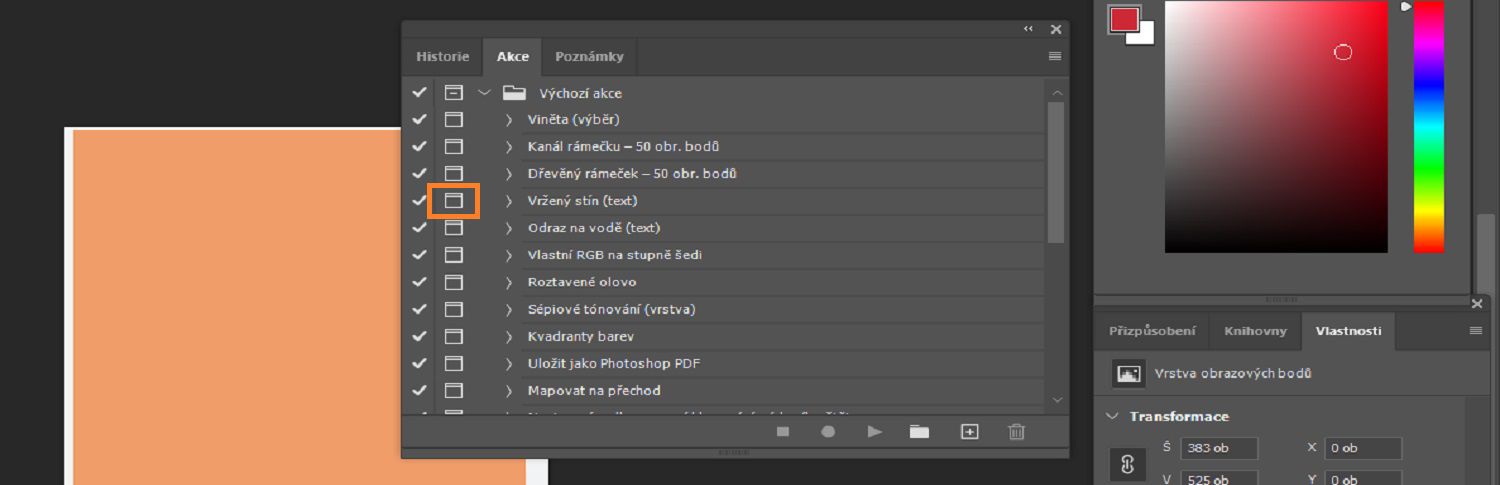Select the Vlastnosti tab
The width and height of the screenshot is (1500, 485).
[x=1348, y=331]
